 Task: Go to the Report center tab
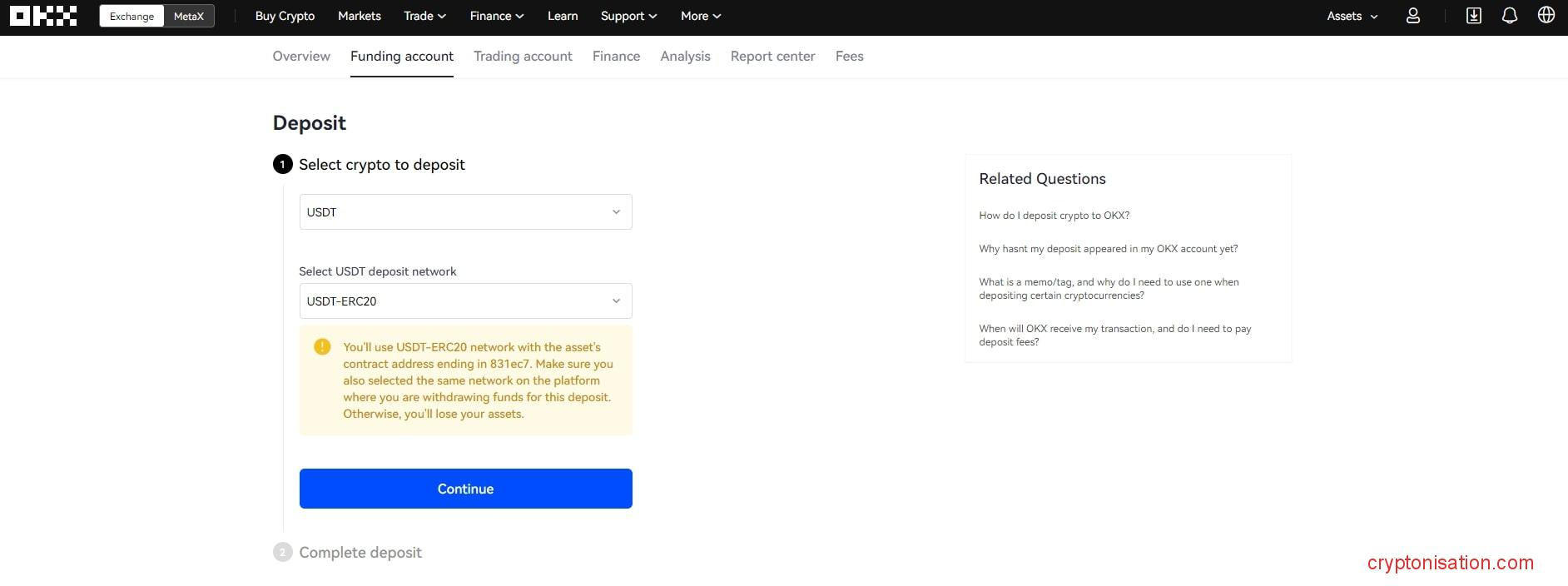pyautogui.click(x=772, y=57)
